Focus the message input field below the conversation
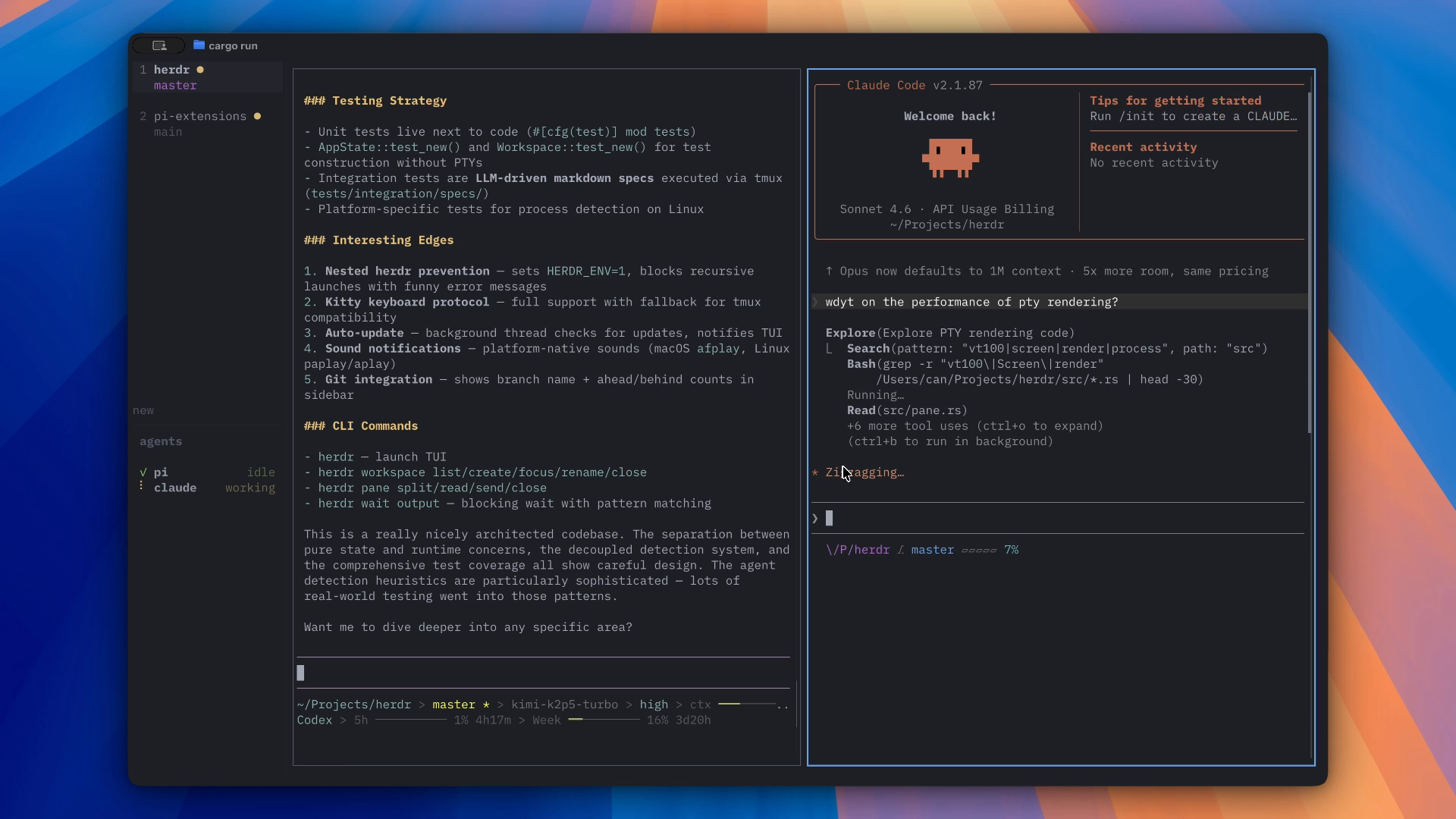The height and width of the screenshot is (819, 1456). click(x=986, y=518)
